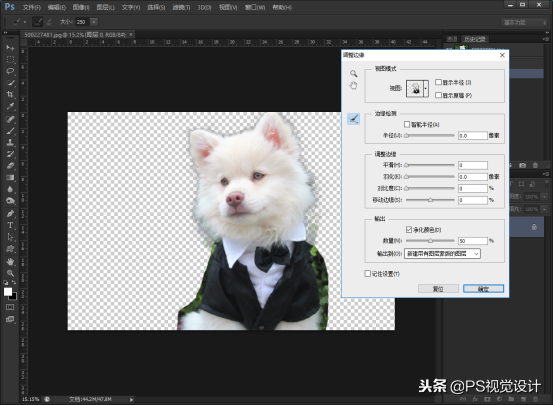Click the 确定 button in dialog
This screenshot has width=553, height=405.
point(483,289)
